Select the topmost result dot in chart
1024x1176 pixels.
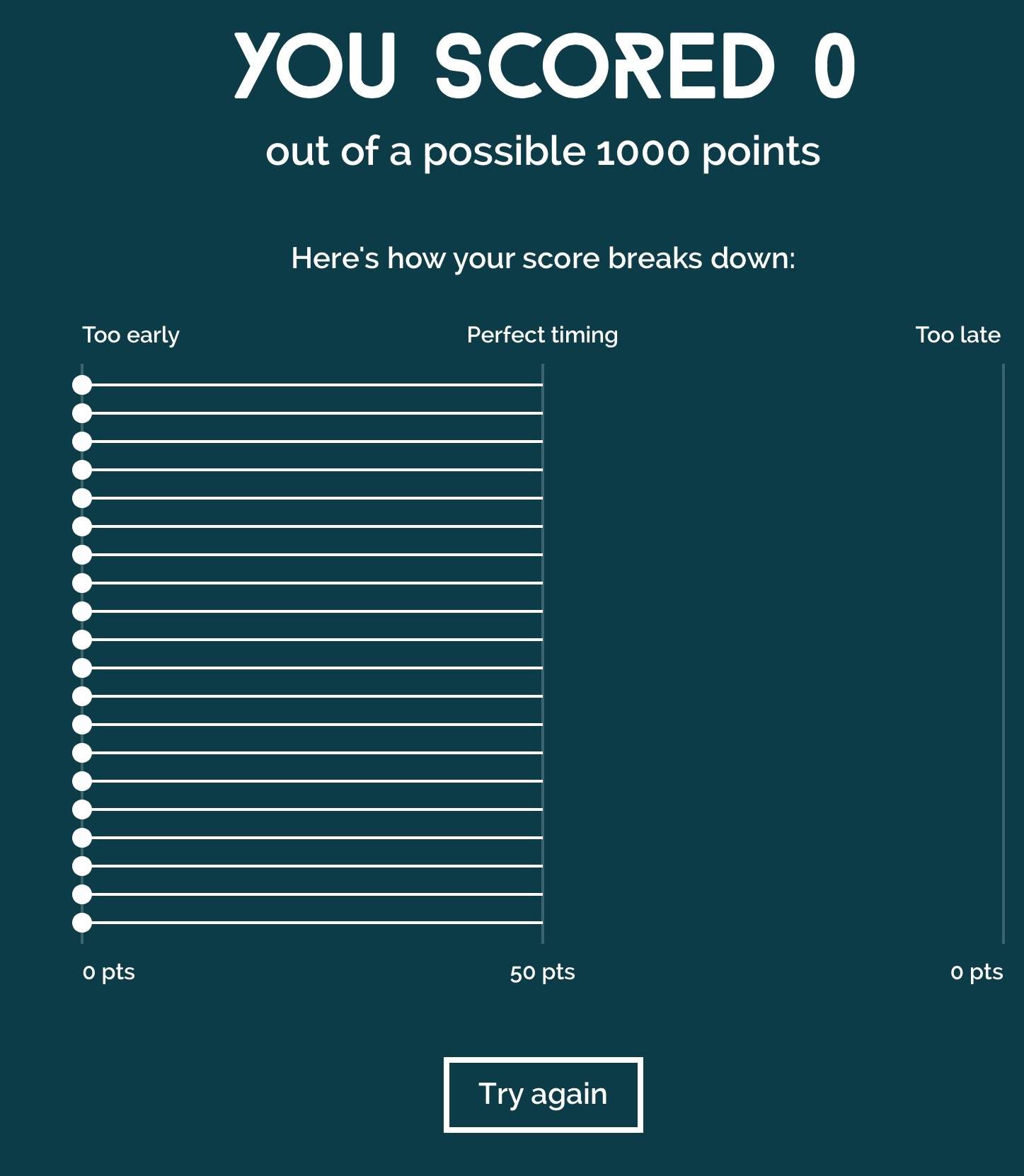(82, 385)
